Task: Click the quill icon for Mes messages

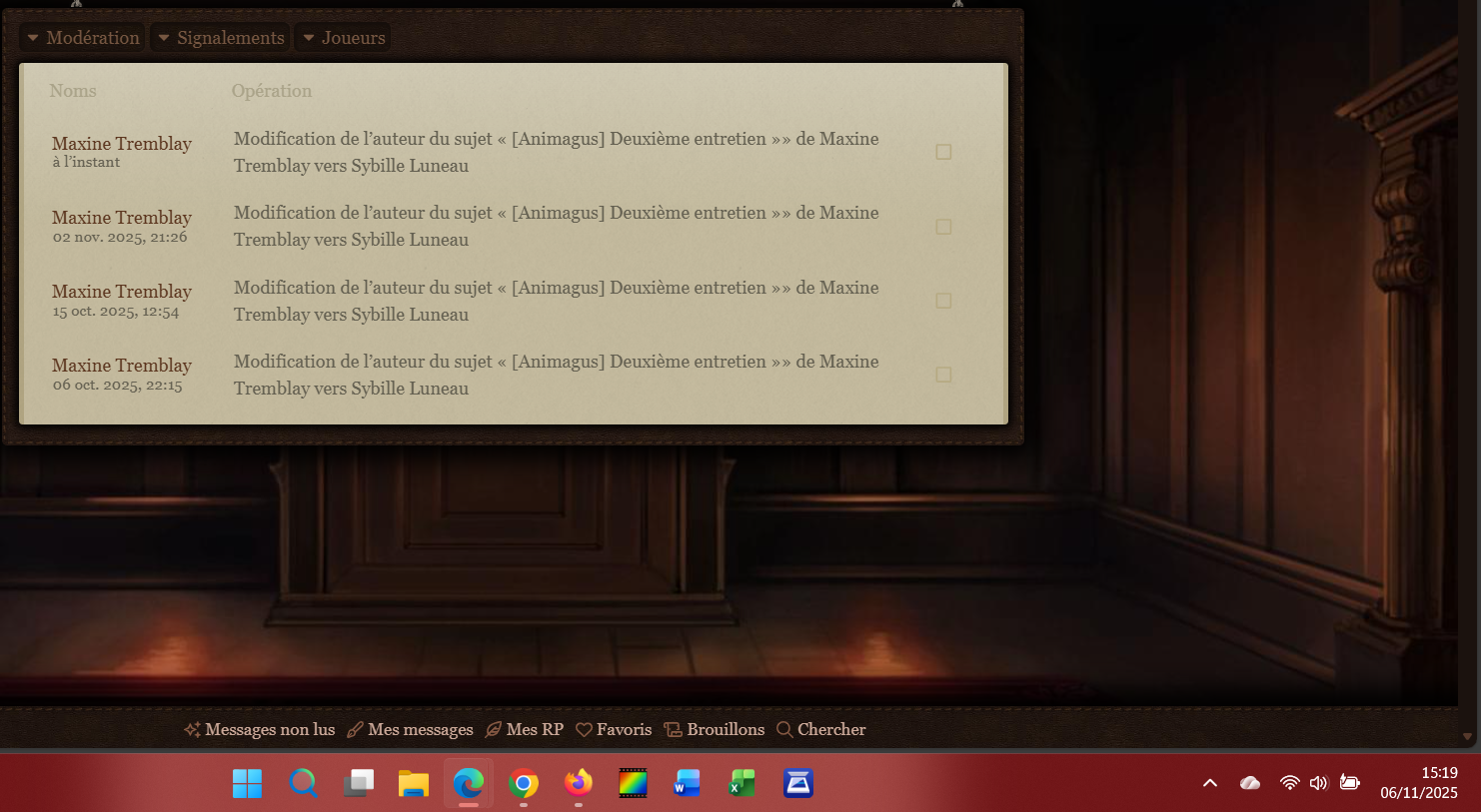Action: [x=355, y=730]
